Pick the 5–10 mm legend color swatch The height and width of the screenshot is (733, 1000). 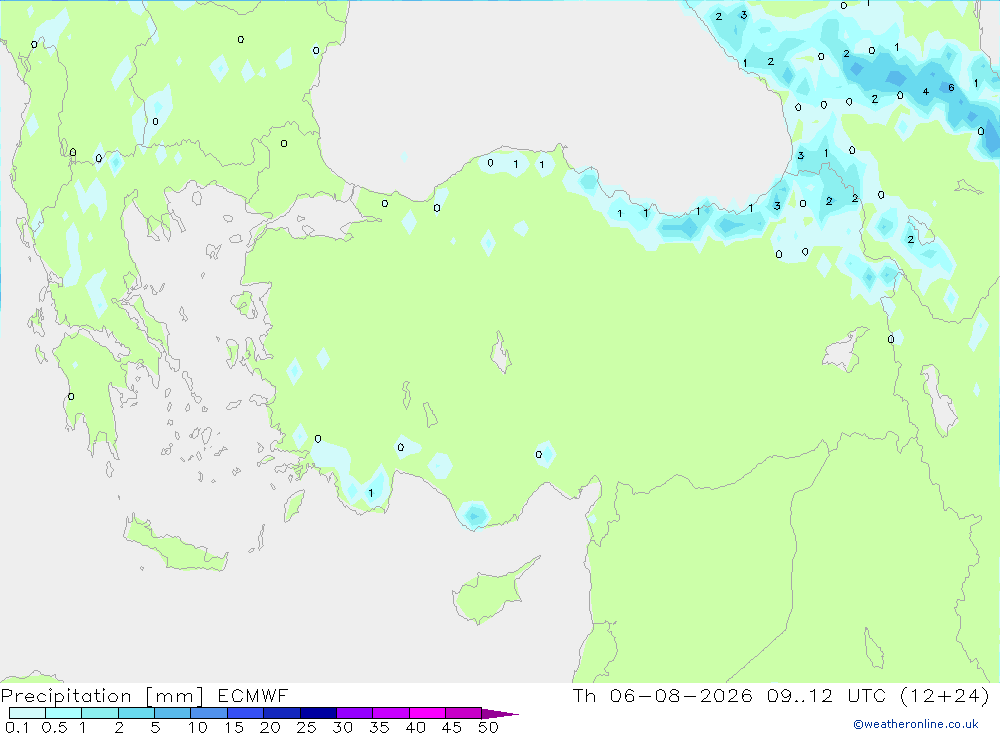click(173, 713)
